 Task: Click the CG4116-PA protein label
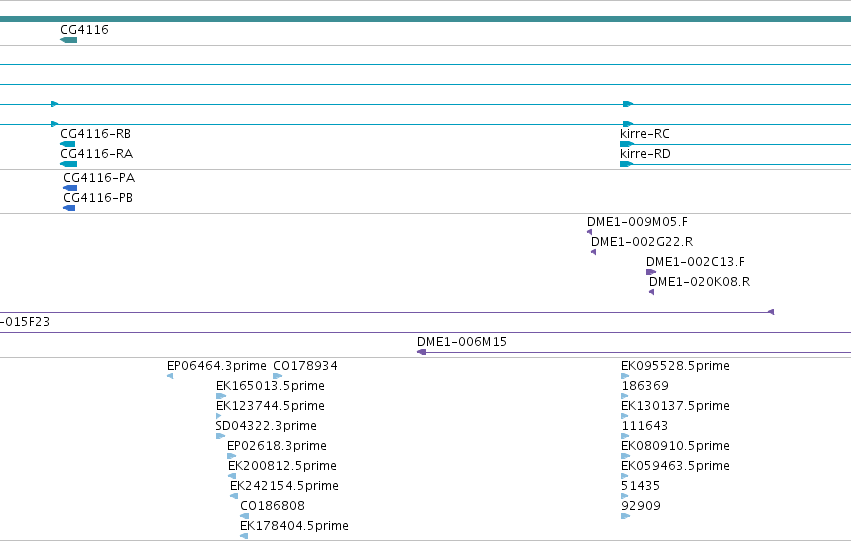(x=99, y=177)
